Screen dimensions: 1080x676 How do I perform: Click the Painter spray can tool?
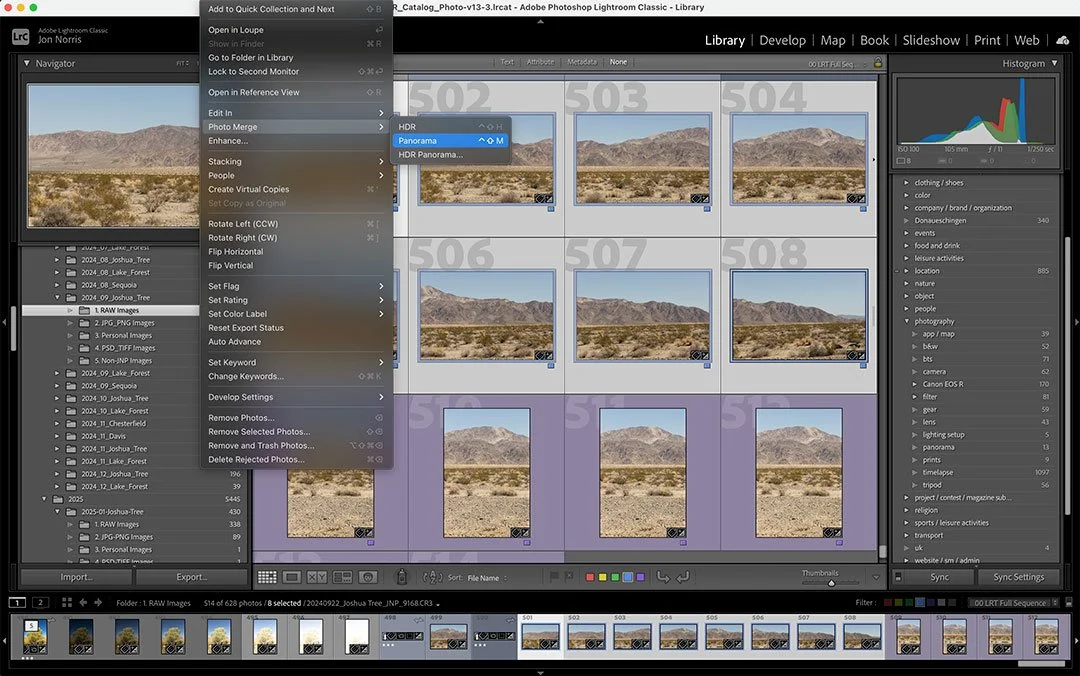click(x=401, y=577)
